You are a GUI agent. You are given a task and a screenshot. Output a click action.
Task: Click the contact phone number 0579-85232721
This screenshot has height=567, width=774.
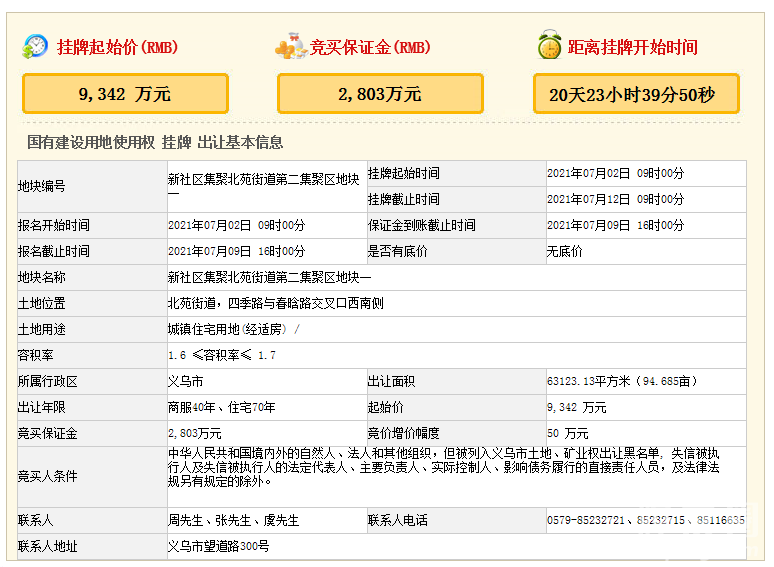click(586, 521)
